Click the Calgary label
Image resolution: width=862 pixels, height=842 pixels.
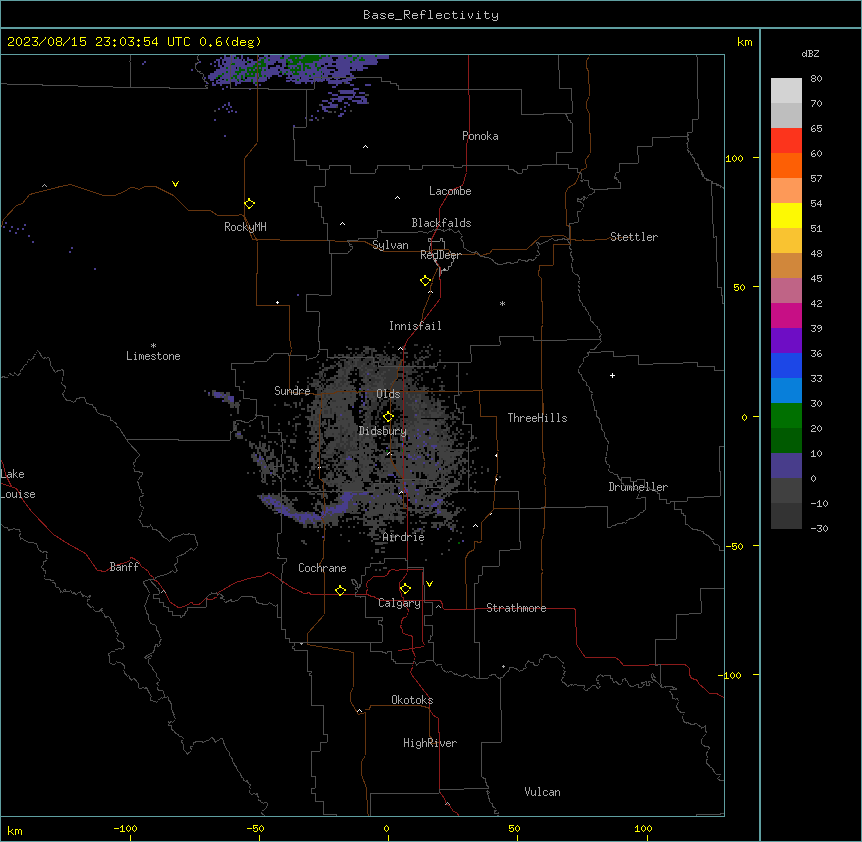tap(400, 603)
